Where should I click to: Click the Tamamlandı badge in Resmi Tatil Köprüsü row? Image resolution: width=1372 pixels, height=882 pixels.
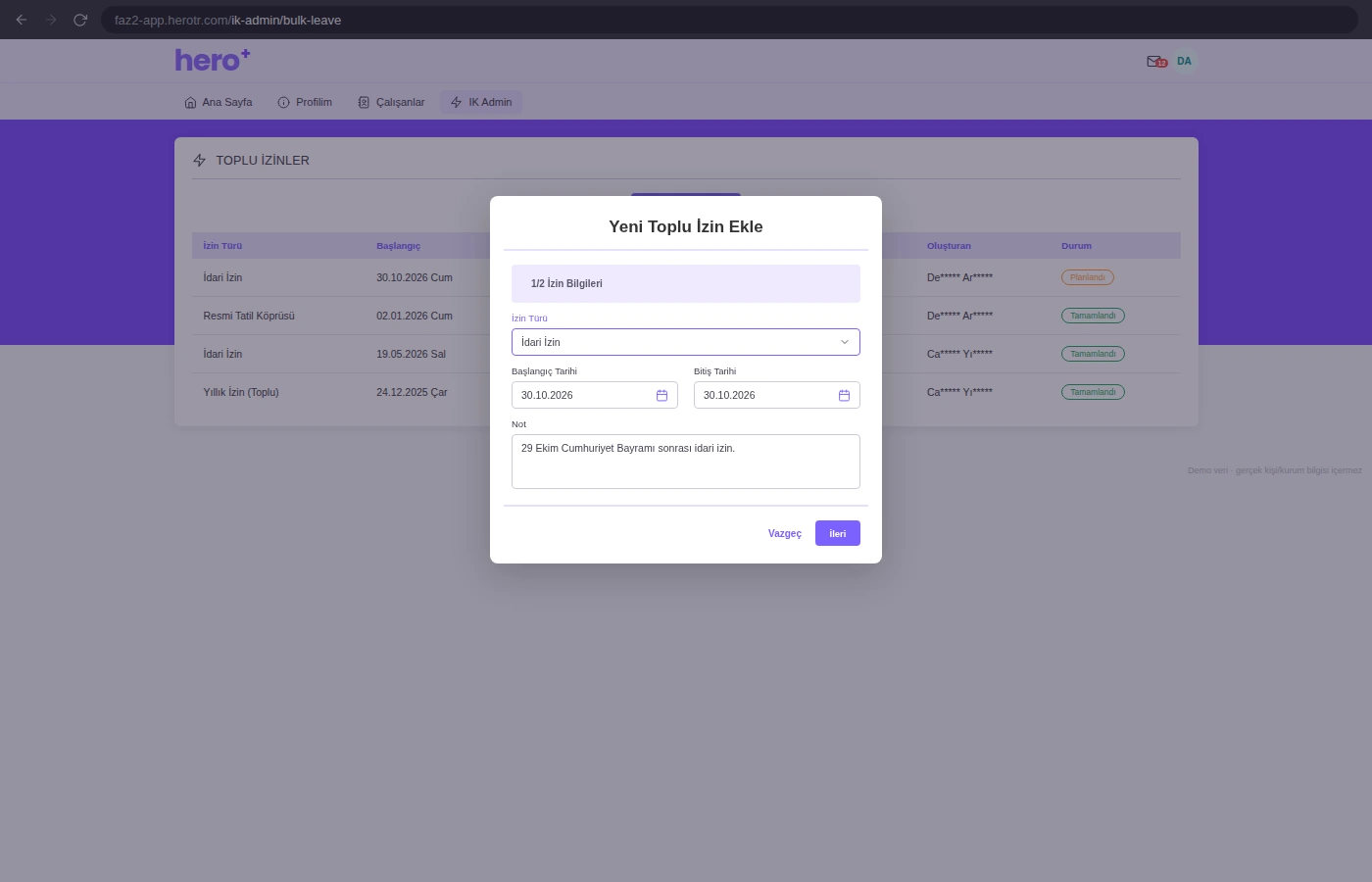click(x=1093, y=316)
